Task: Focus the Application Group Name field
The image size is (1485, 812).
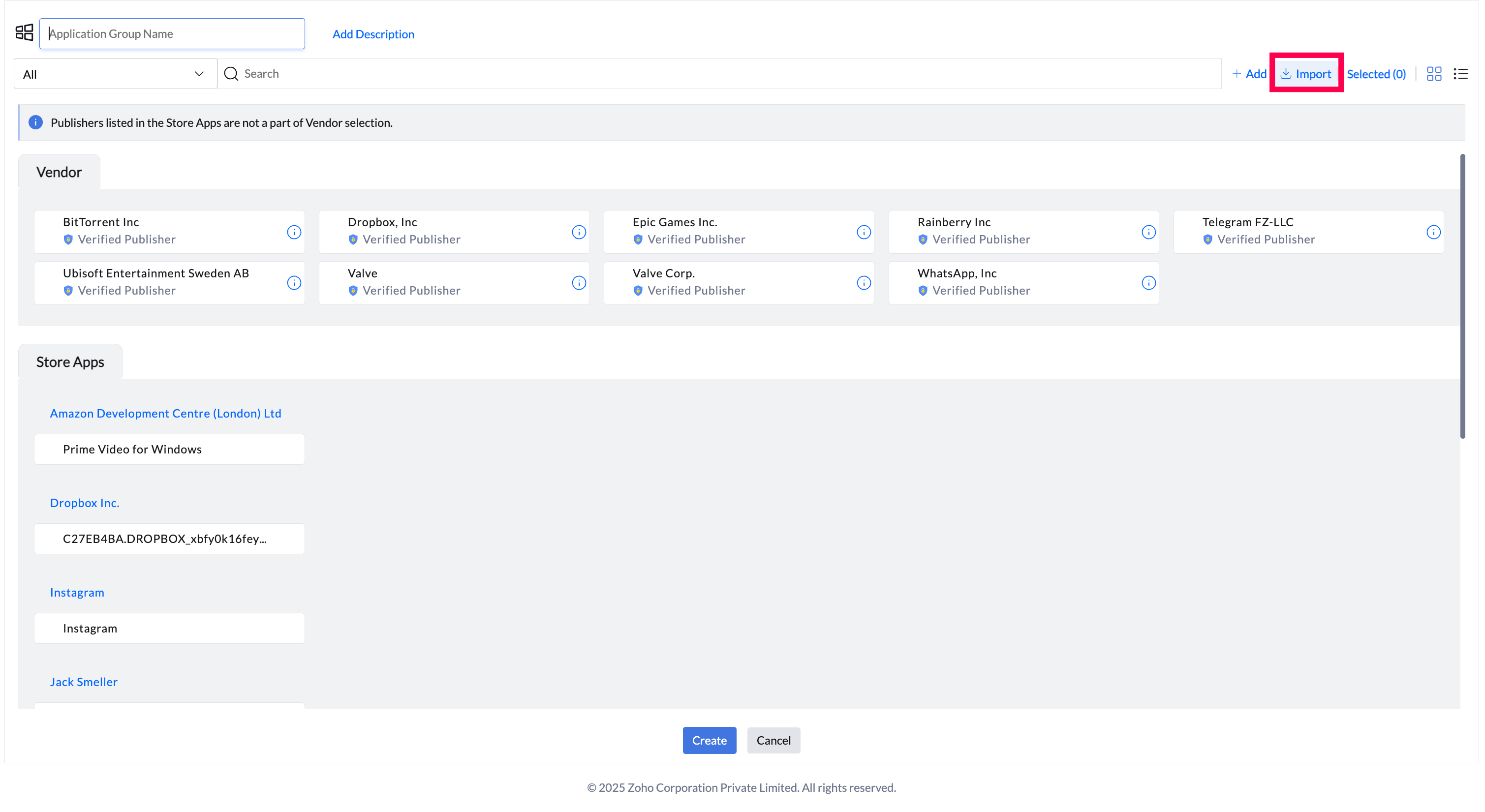Action: [x=172, y=33]
